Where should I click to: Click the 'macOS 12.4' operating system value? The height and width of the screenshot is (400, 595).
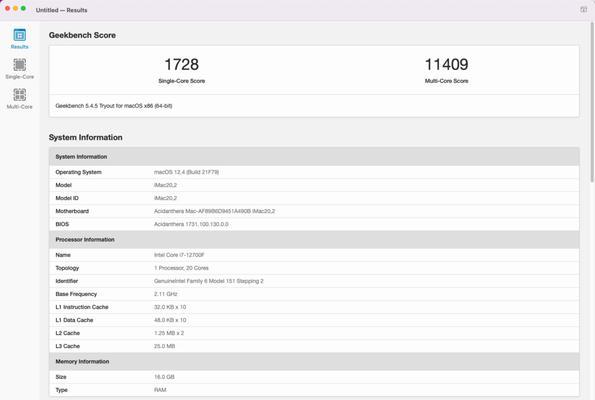(186, 172)
